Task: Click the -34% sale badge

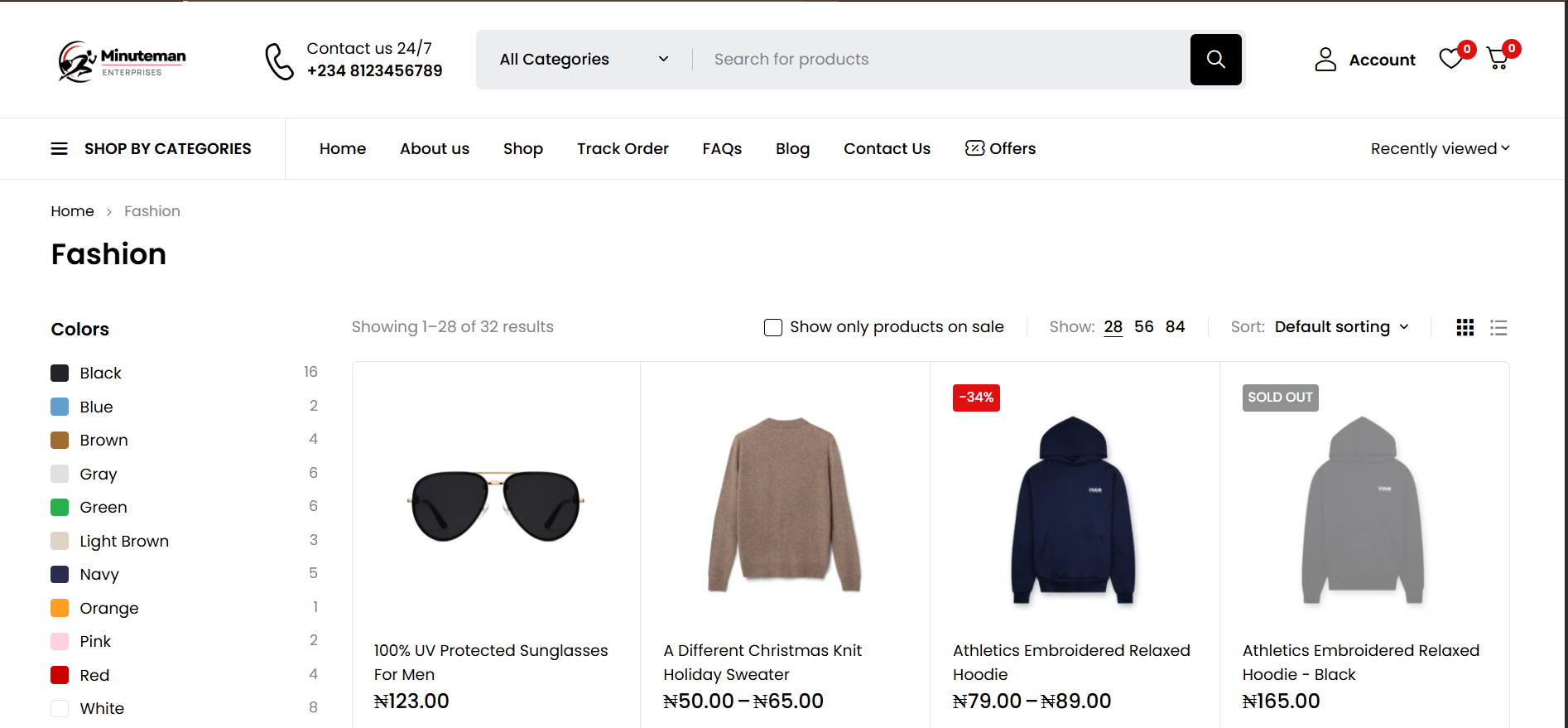Action: 976,398
